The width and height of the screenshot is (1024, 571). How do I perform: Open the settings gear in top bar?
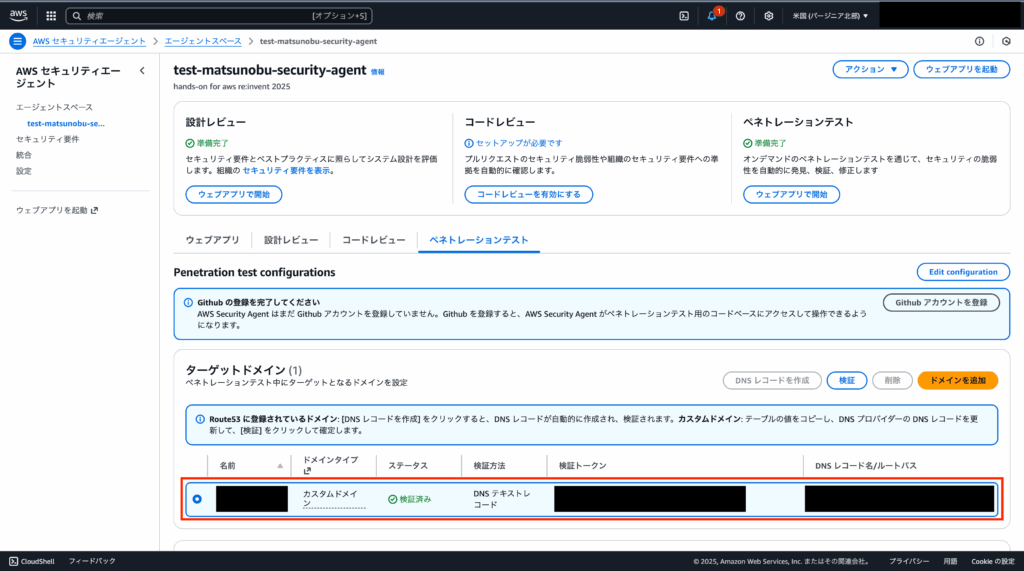[x=768, y=16]
